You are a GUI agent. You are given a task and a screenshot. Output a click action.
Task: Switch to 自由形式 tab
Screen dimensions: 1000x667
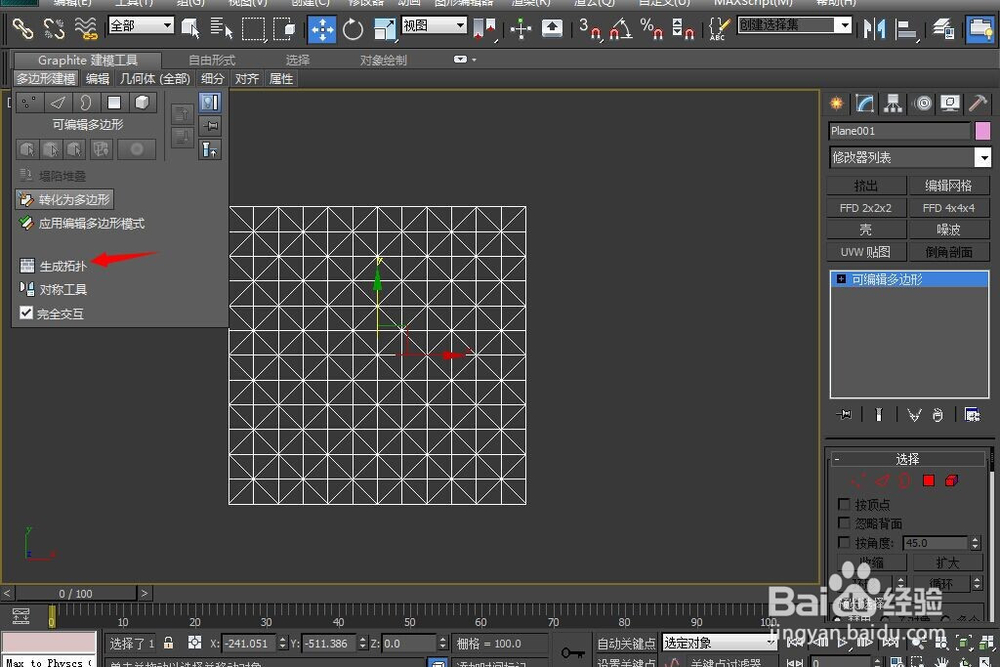pyautogui.click(x=212, y=61)
